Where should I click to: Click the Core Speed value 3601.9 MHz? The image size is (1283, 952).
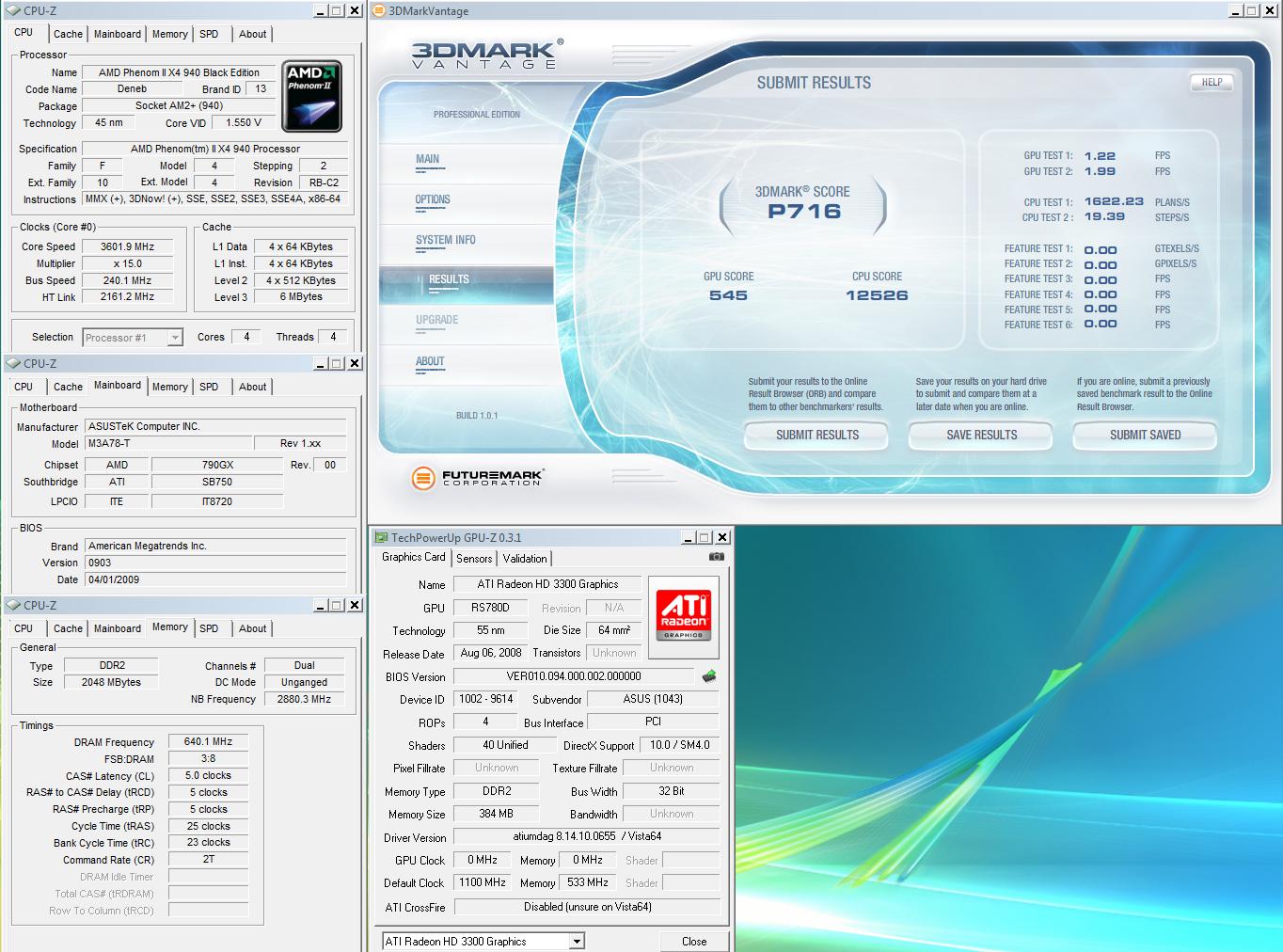(128, 246)
